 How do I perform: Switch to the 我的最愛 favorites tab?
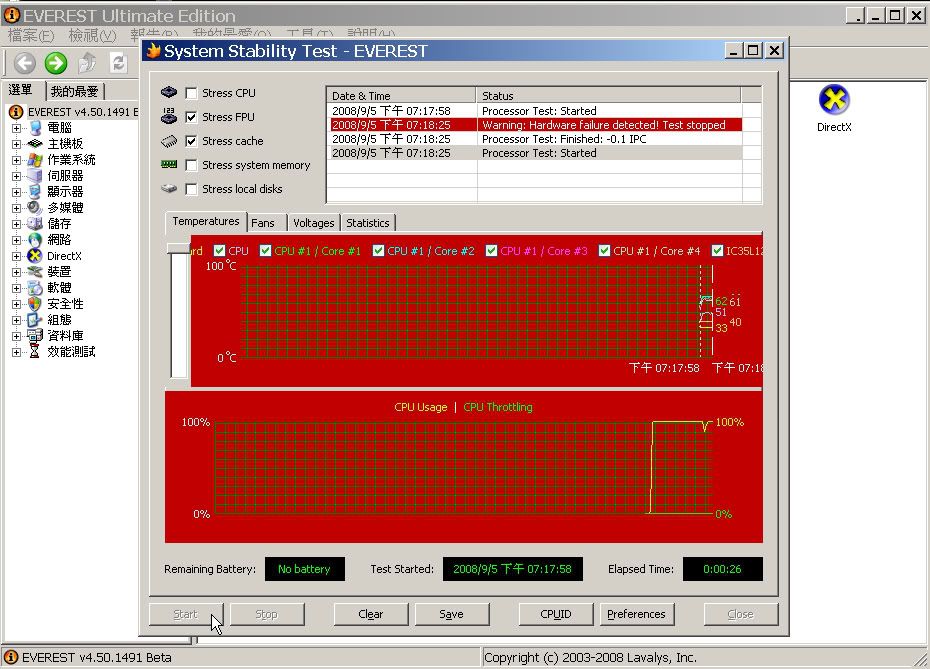coord(74,91)
